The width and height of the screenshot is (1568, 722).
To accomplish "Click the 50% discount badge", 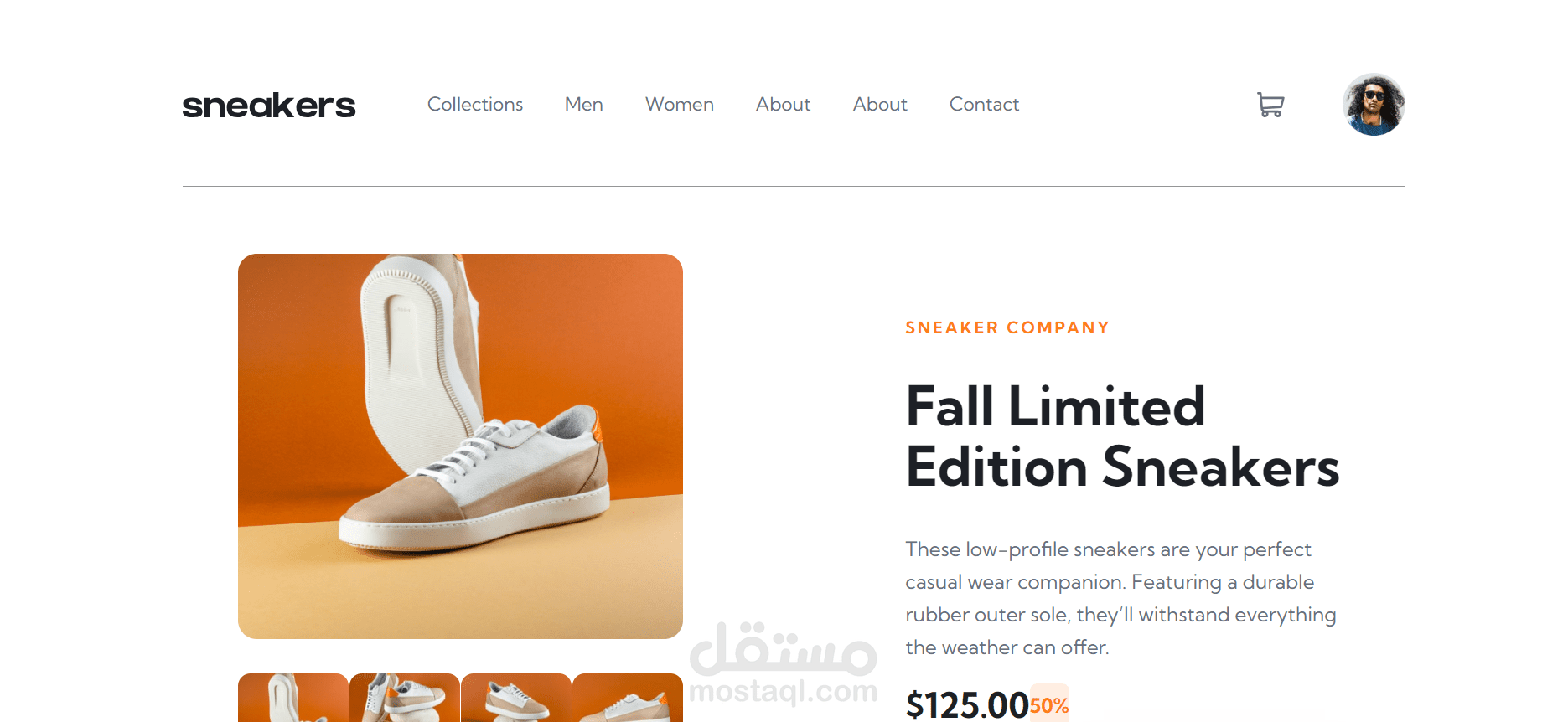I will coord(1049,705).
